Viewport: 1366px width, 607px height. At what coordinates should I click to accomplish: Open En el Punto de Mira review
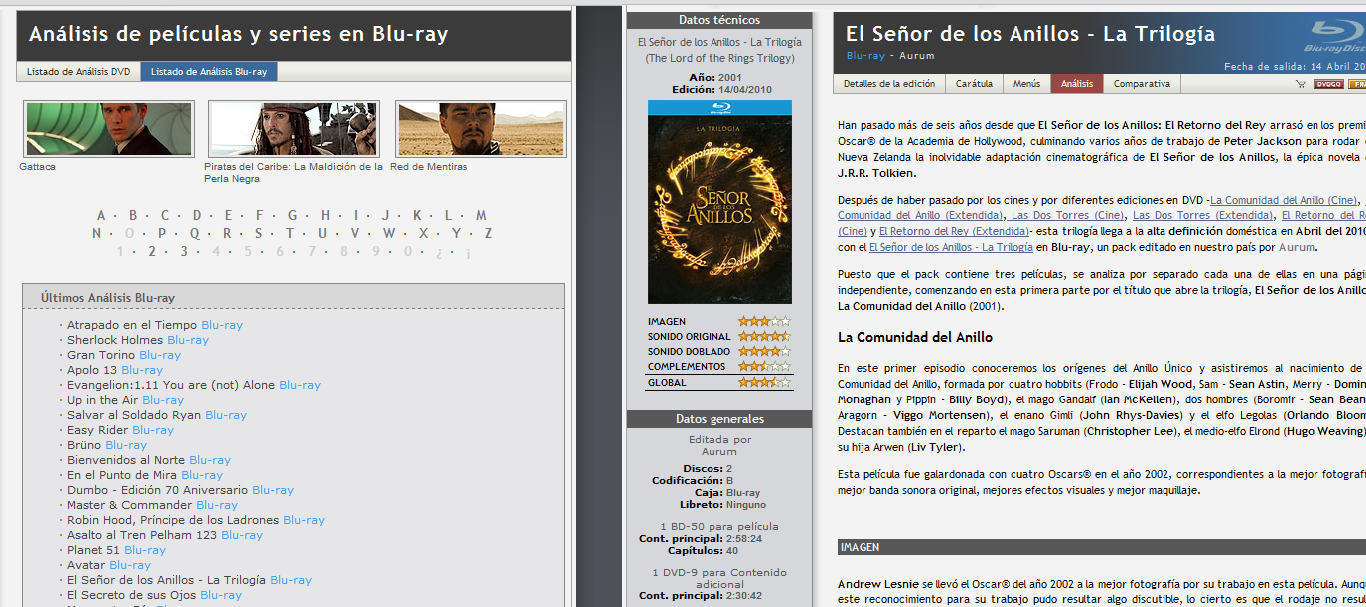(x=145, y=475)
